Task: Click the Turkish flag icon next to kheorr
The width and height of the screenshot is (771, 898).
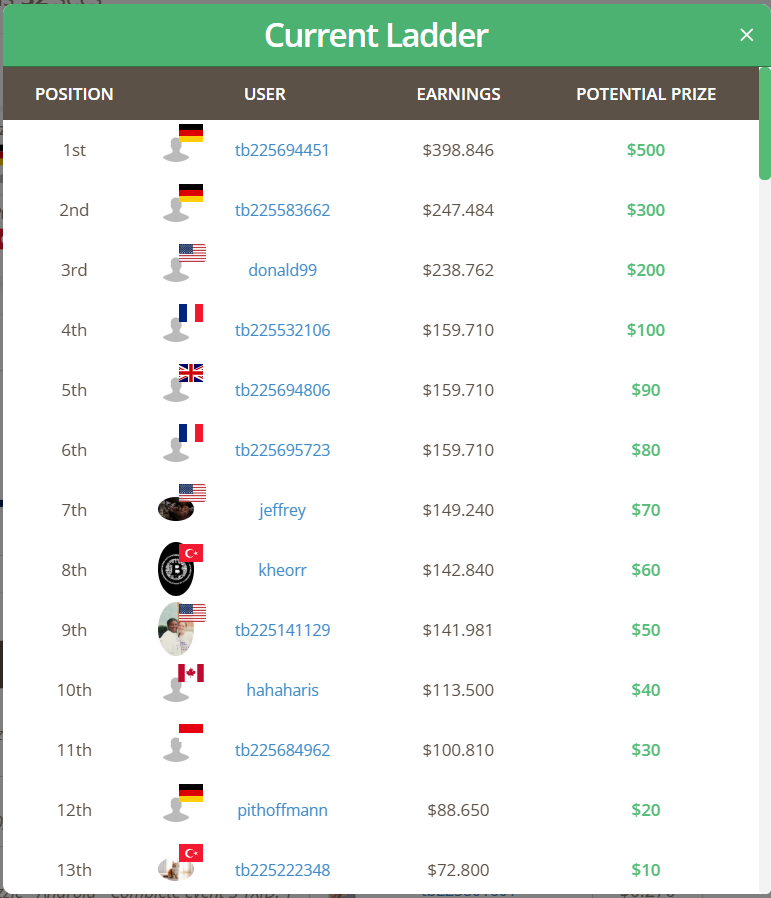Action: pyautogui.click(x=191, y=553)
